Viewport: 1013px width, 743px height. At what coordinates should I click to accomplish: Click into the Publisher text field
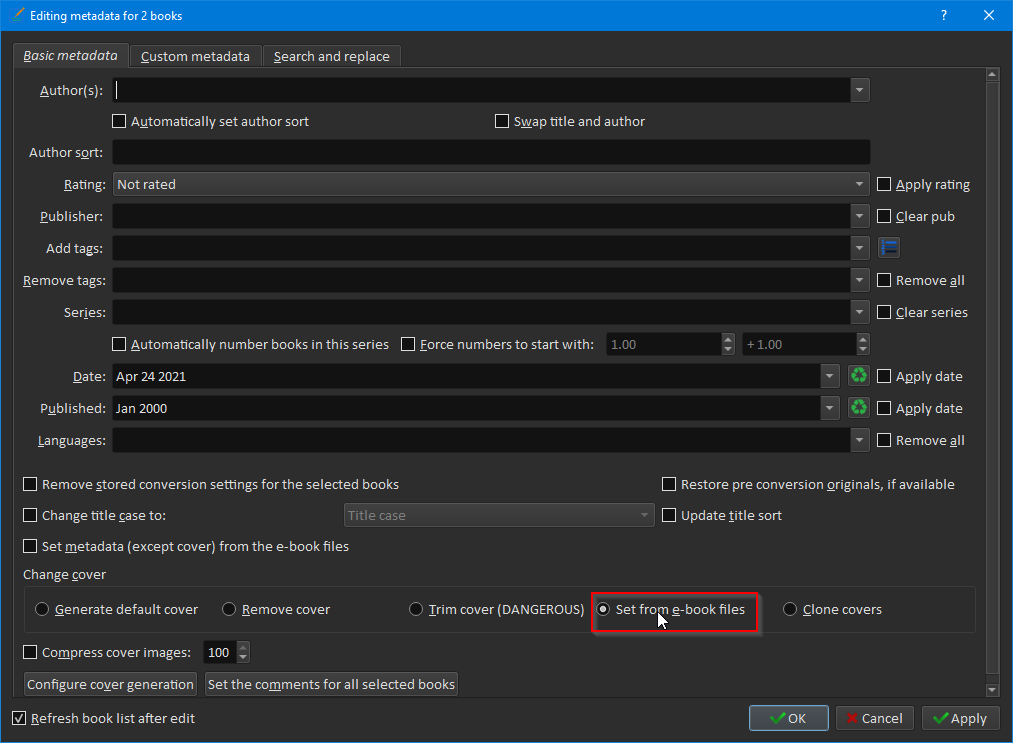click(x=481, y=216)
